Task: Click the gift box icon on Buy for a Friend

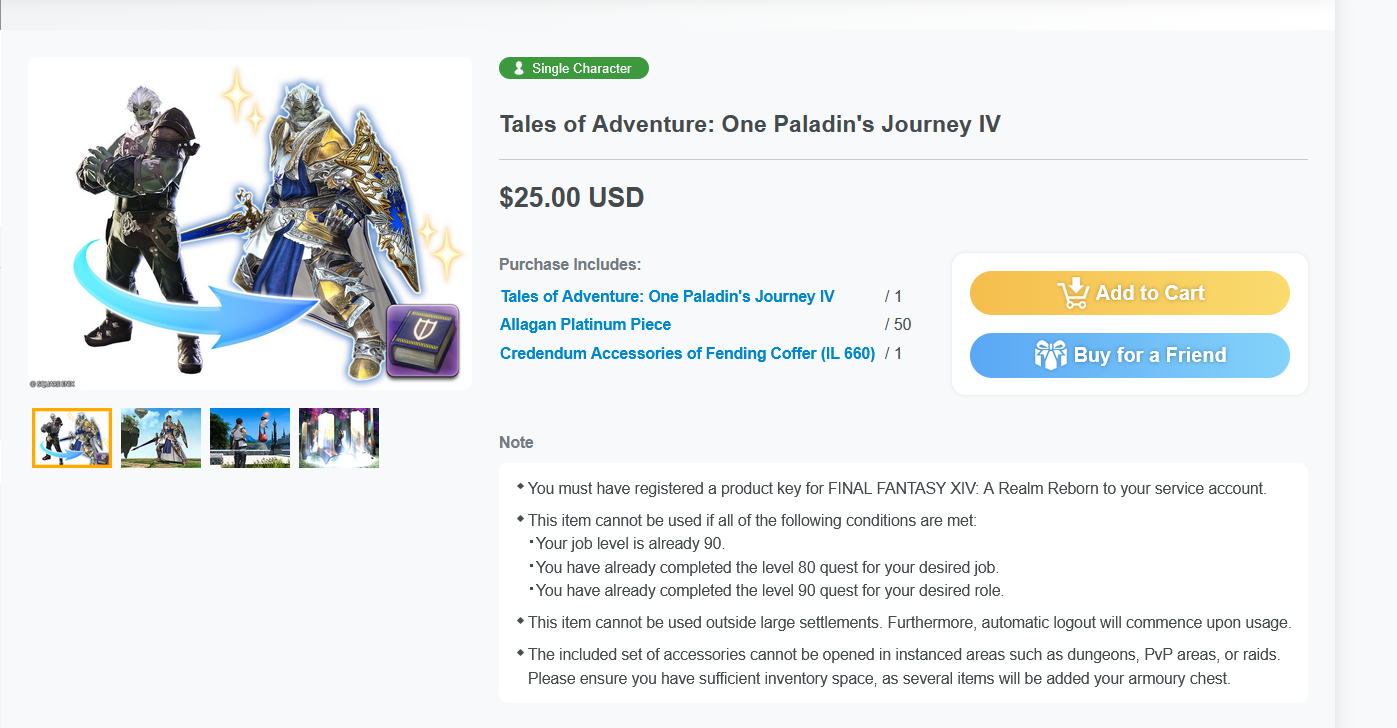Action: coord(1051,355)
